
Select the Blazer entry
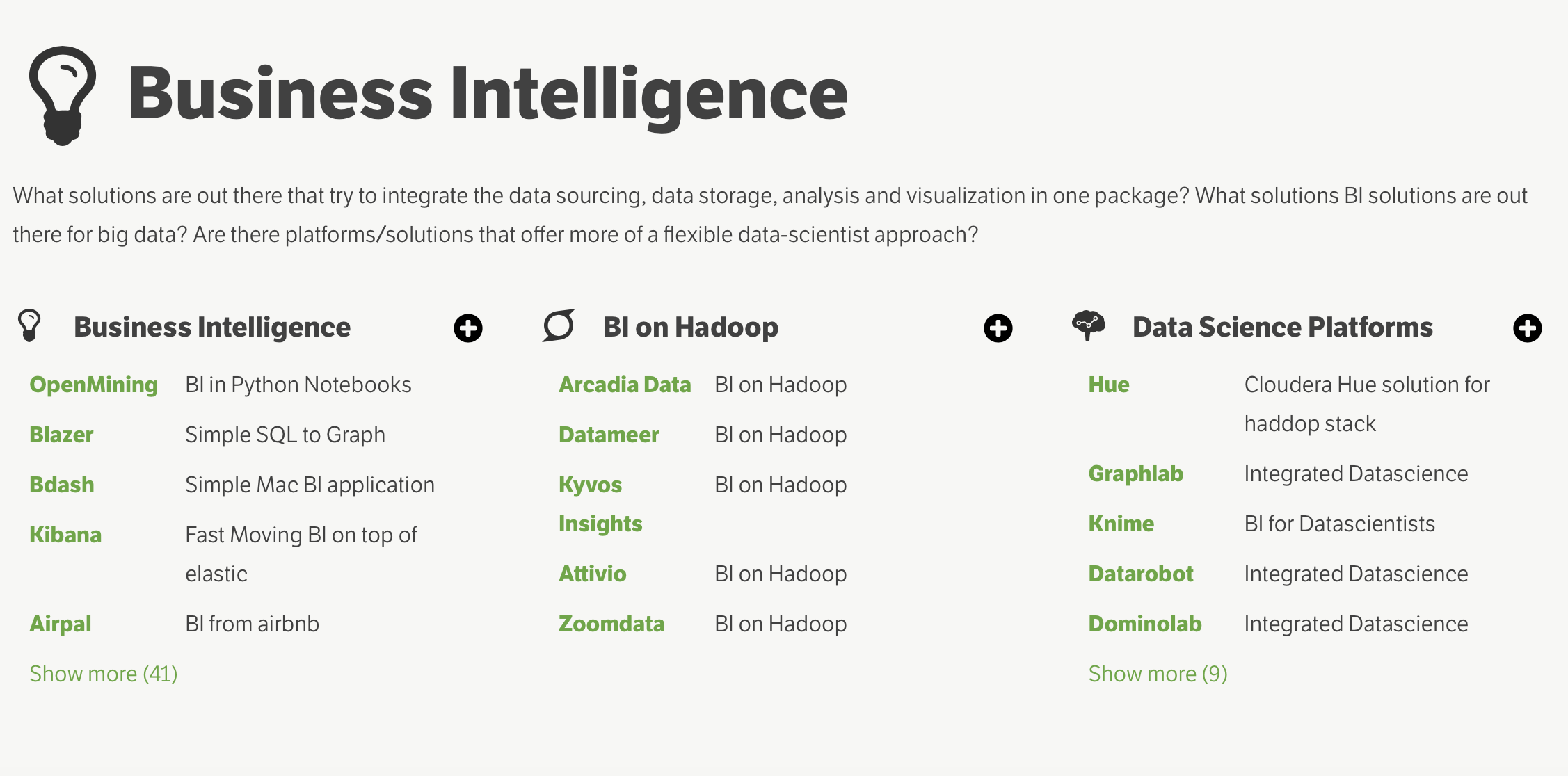(x=61, y=434)
